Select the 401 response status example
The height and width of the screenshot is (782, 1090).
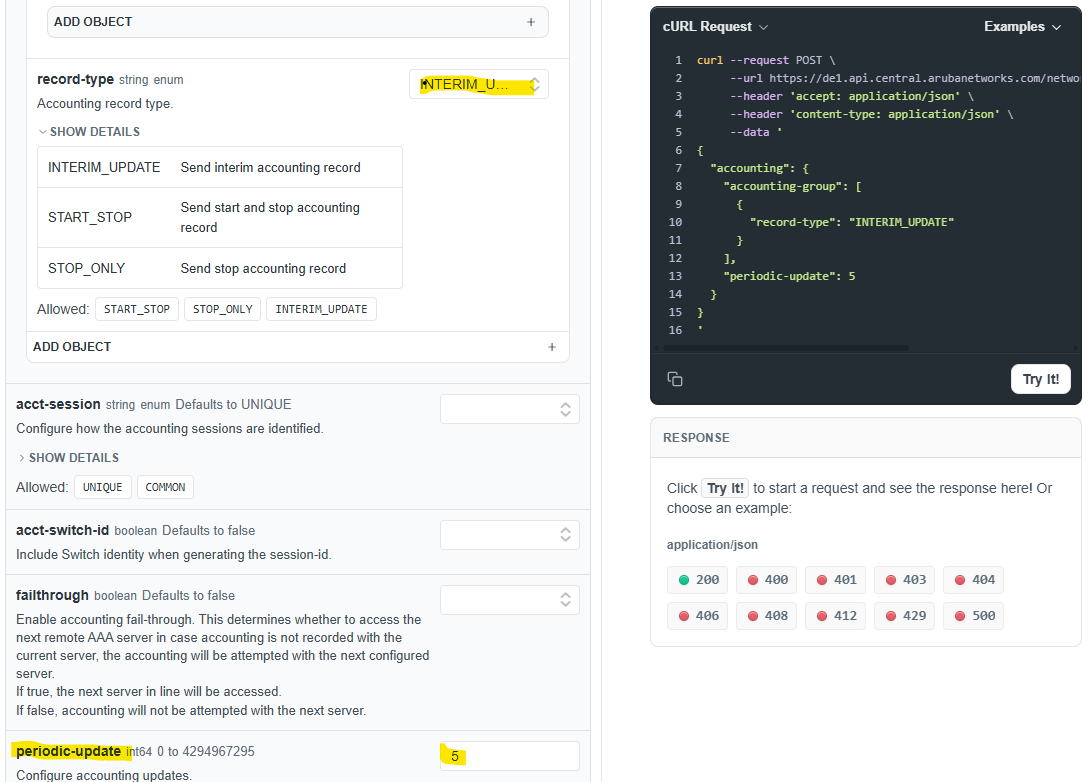click(836, 580)
